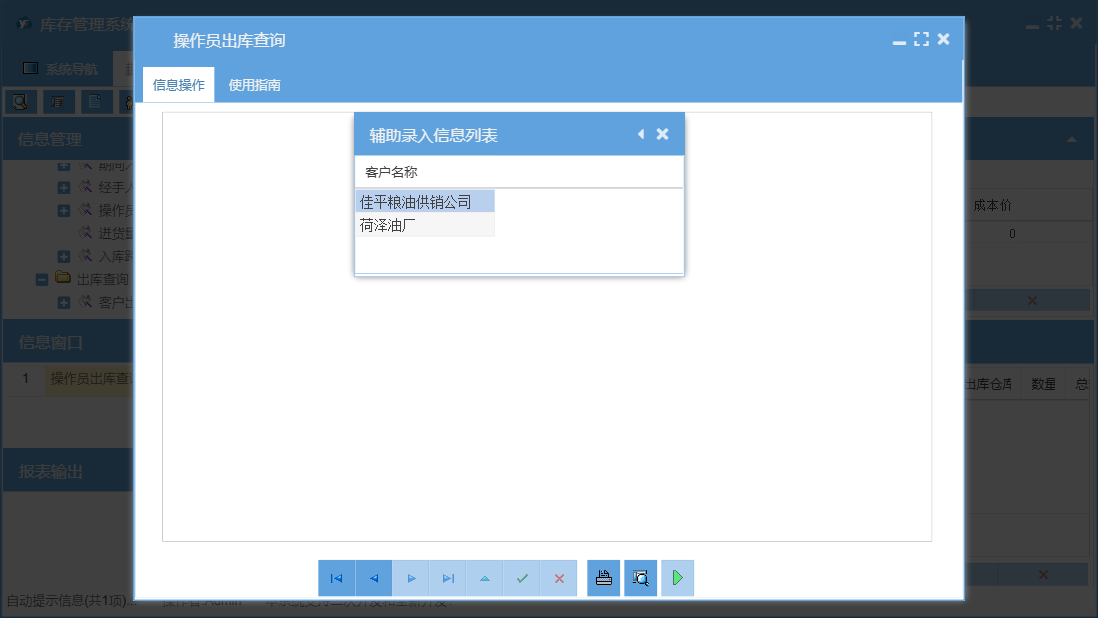This screenshot has width=1098, height=618.
Task: Go to first record navigation button
Action: tap(337, 578)
